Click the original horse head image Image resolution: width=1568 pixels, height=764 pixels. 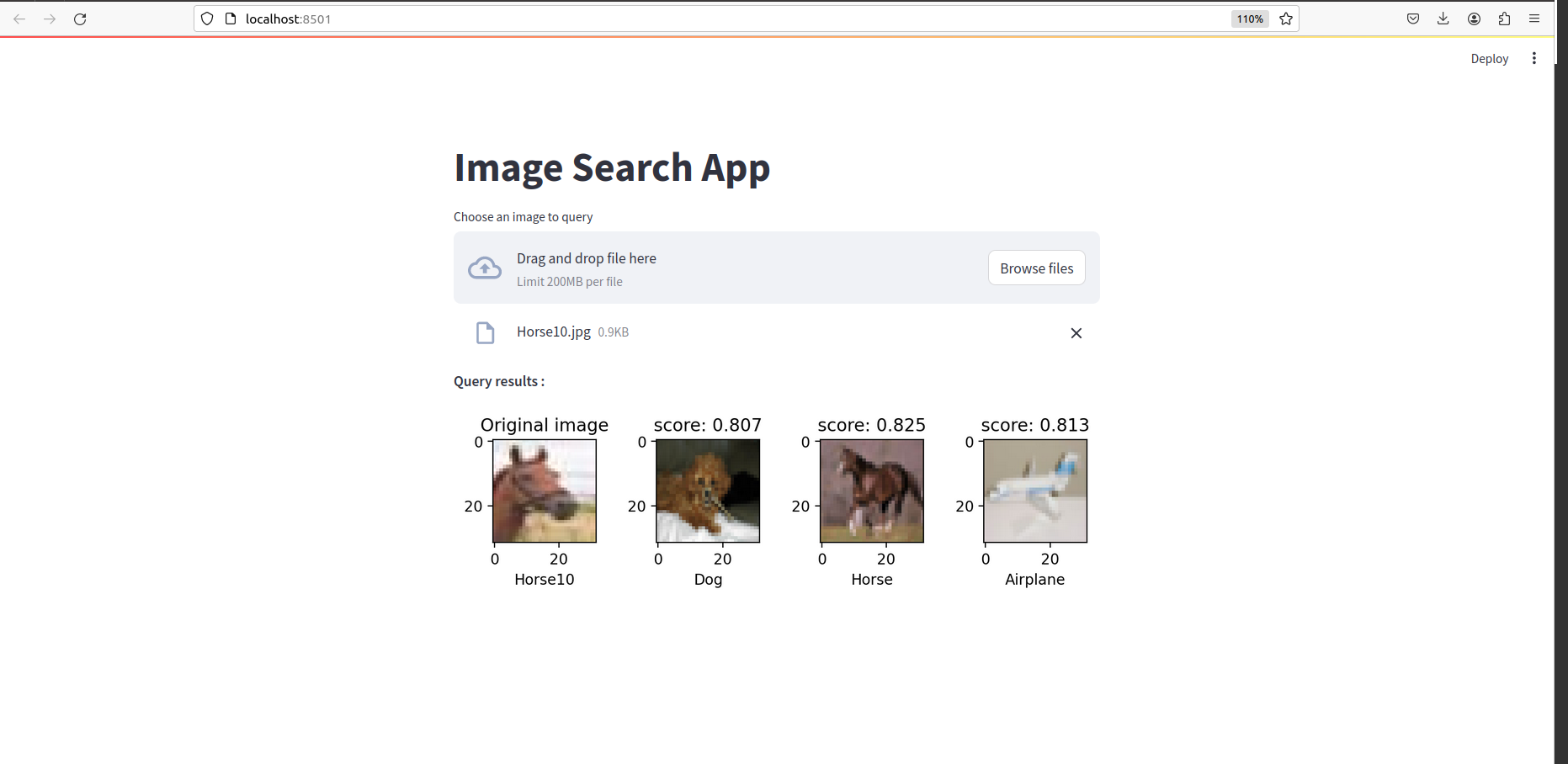(x=545, y=491)
